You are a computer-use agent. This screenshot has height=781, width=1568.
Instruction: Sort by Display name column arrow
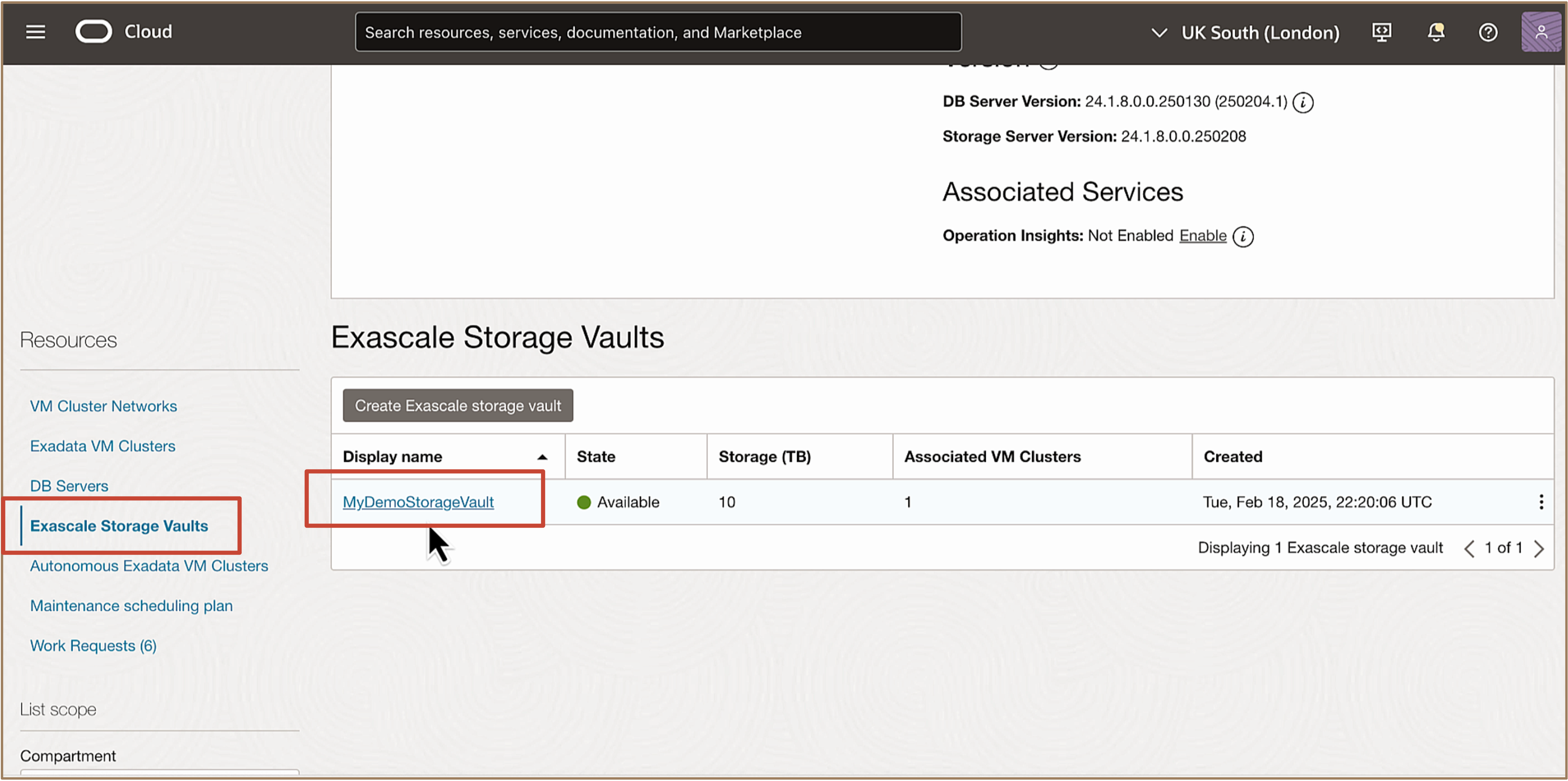click(542, 457)
